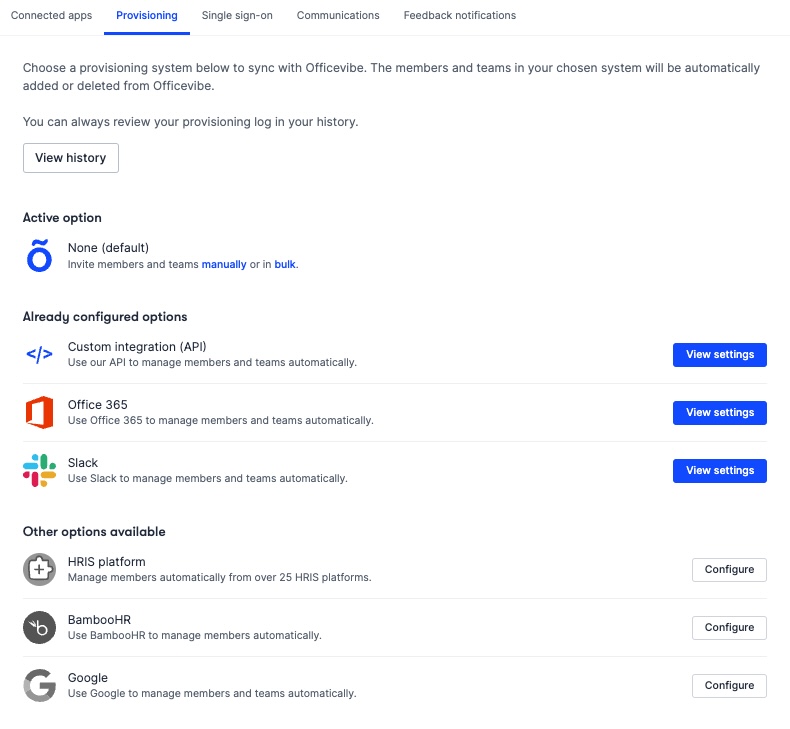Click 'Manage members automatically from over 25 HRIS platforms.'
Viewport: 790px width, 729px height.
point(219,577)
